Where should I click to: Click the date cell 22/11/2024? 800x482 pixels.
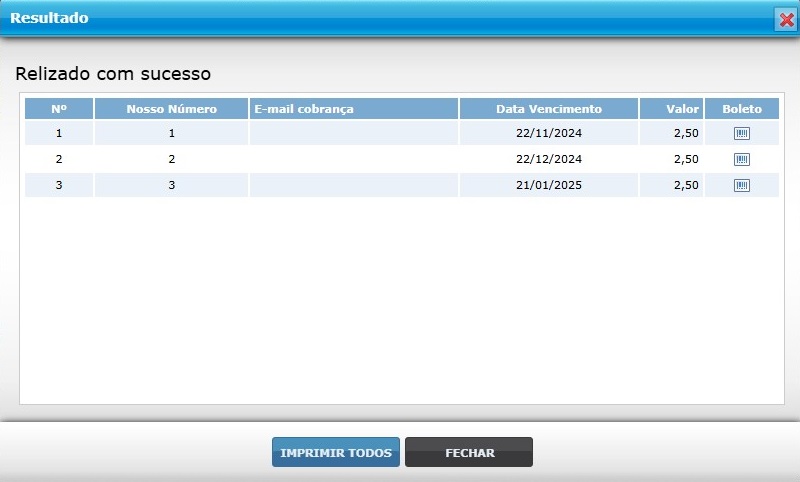coord(548,133)
